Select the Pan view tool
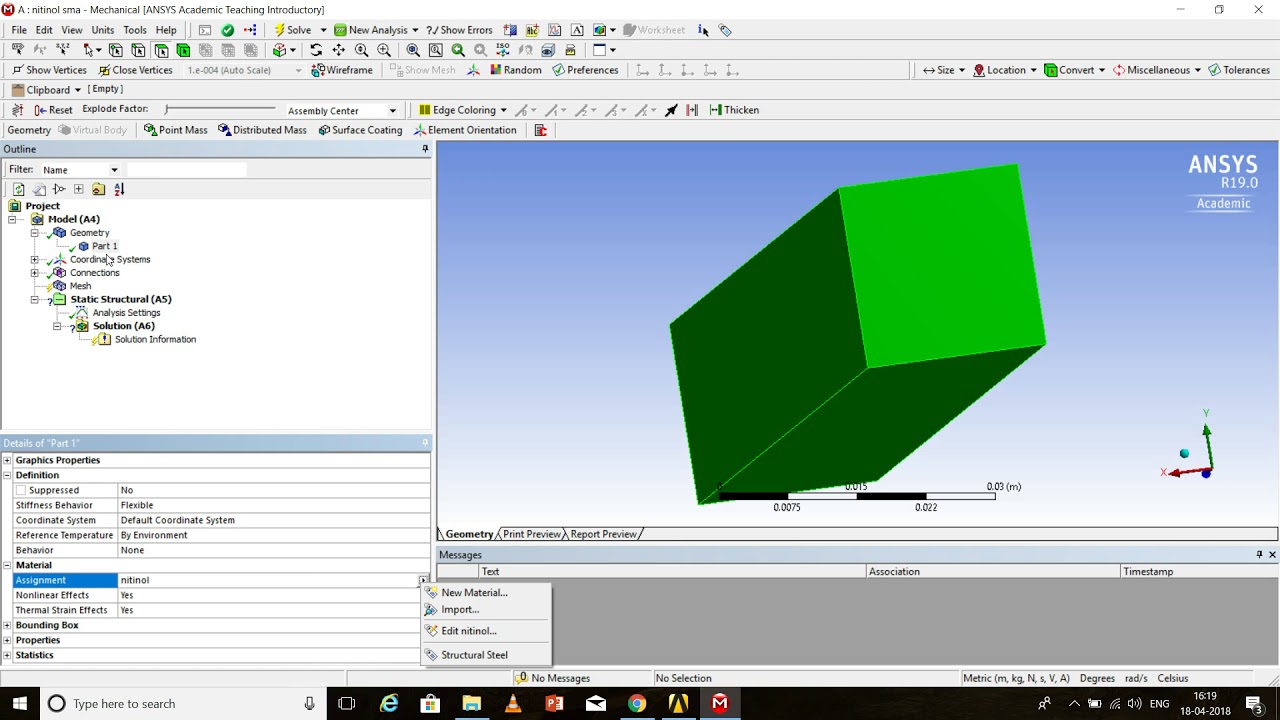The height and width of the screenshot is (720, 1280). [x=338, y=50]
